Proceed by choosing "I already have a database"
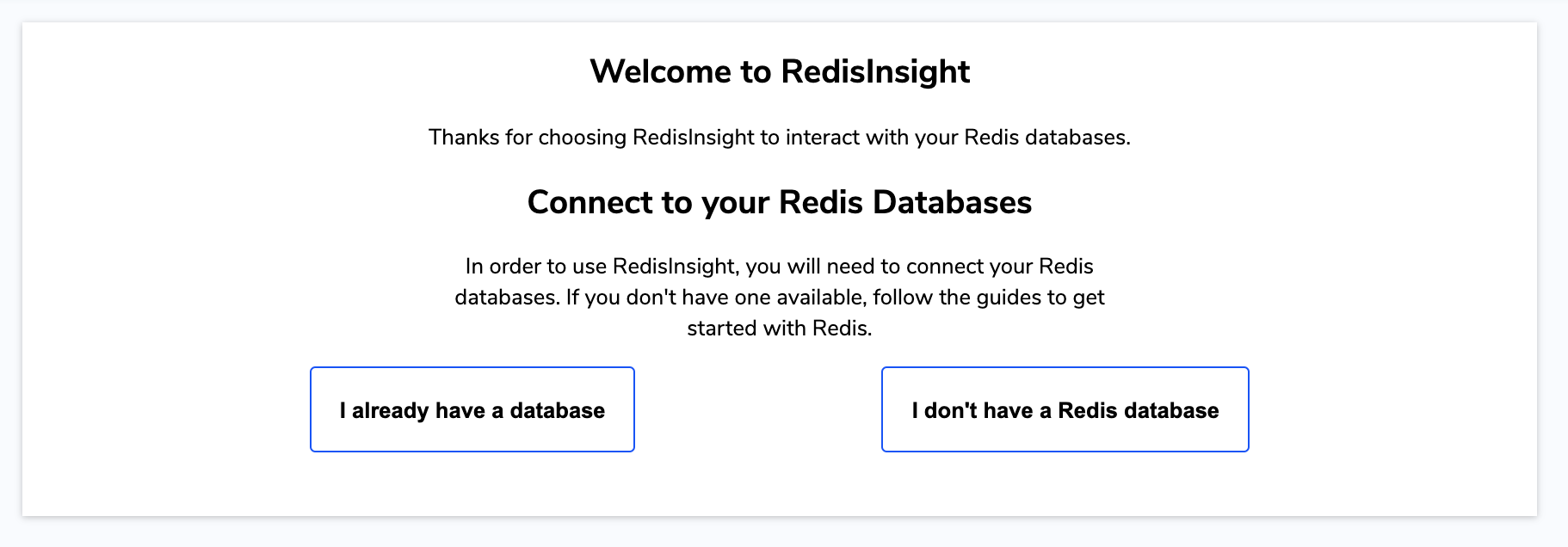 (472, 410)
